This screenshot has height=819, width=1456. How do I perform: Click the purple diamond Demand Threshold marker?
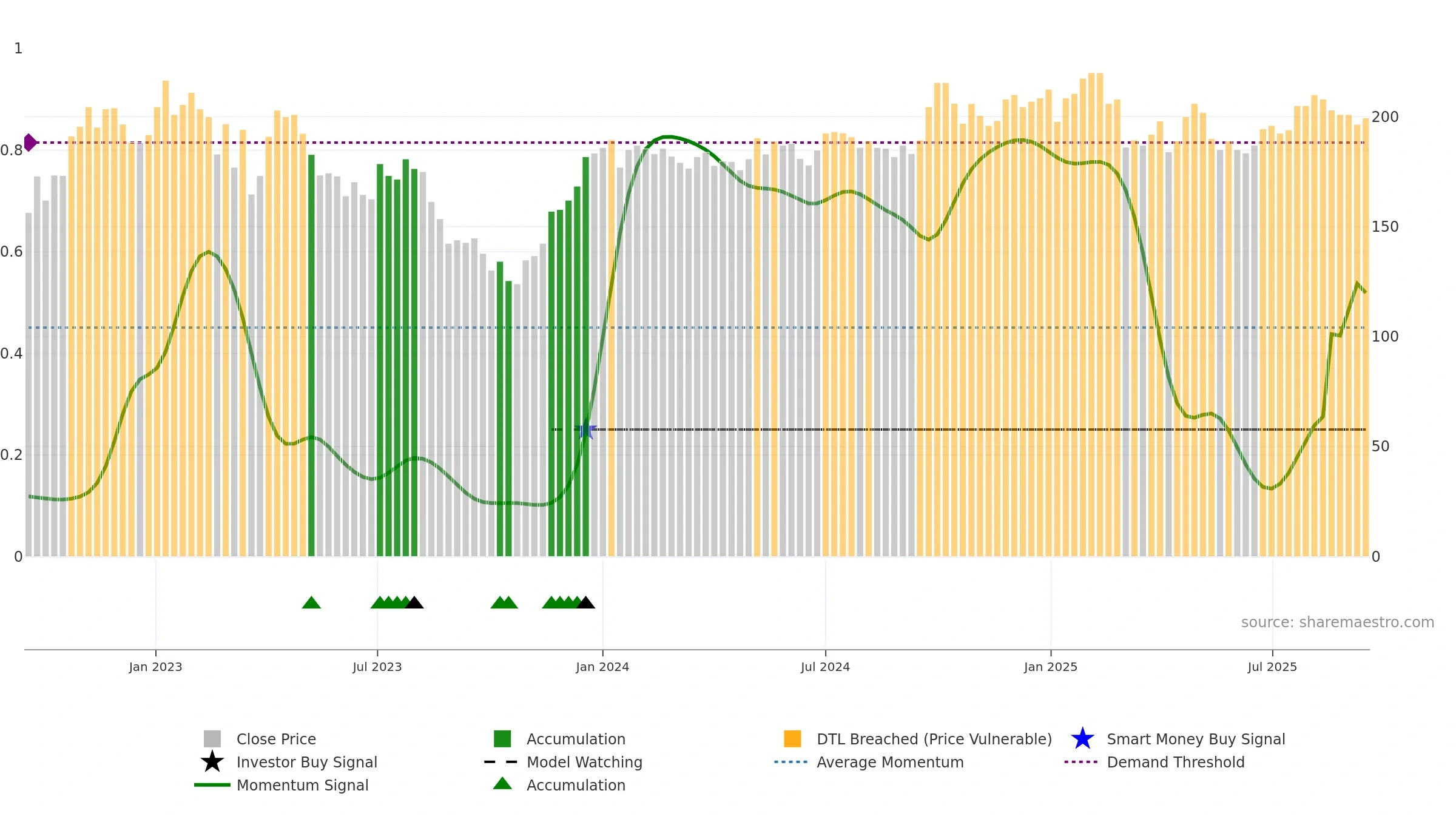[x=30, y=143]
